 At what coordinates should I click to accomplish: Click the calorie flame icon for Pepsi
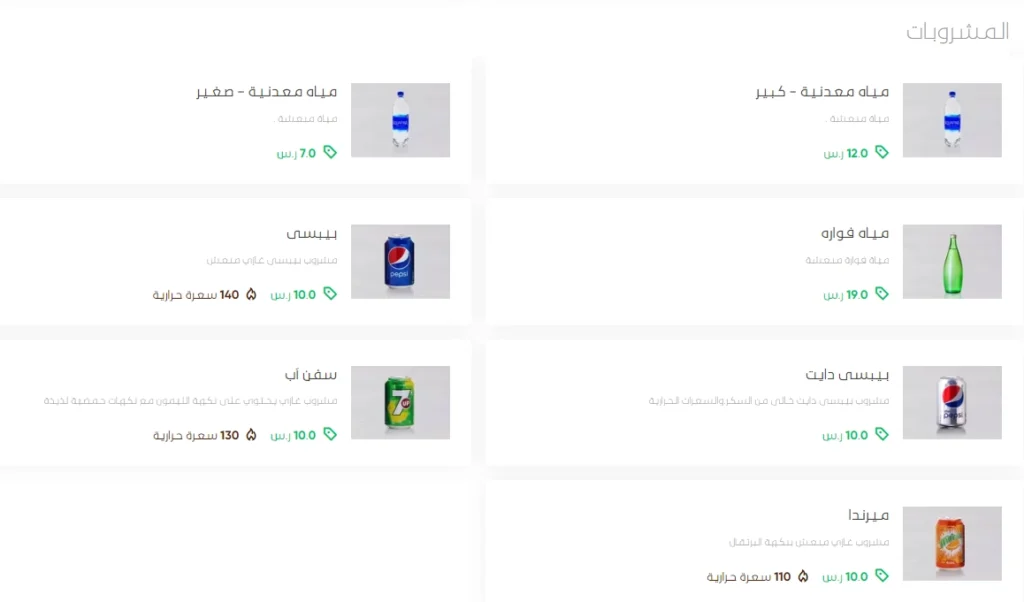click(x=251, y=294)
